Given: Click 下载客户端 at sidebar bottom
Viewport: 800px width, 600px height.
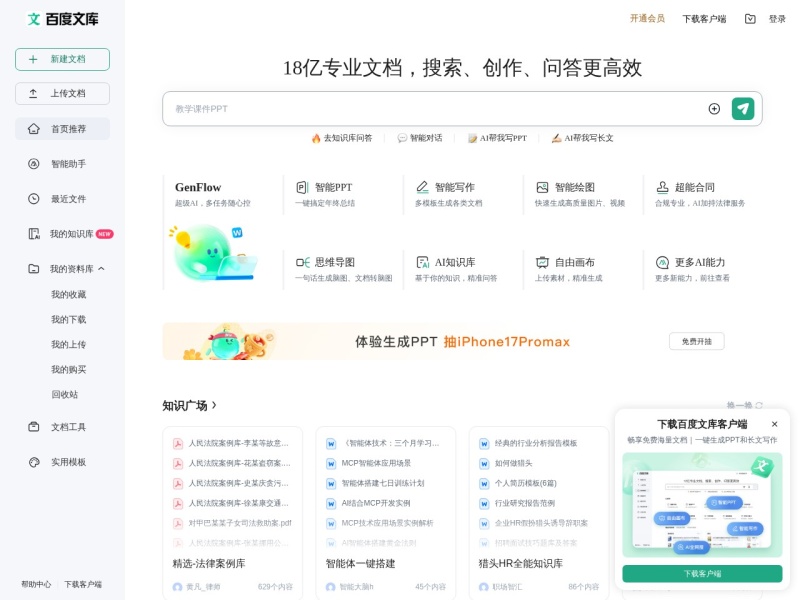Looking at the screenshot, I should tap(83, 584).
